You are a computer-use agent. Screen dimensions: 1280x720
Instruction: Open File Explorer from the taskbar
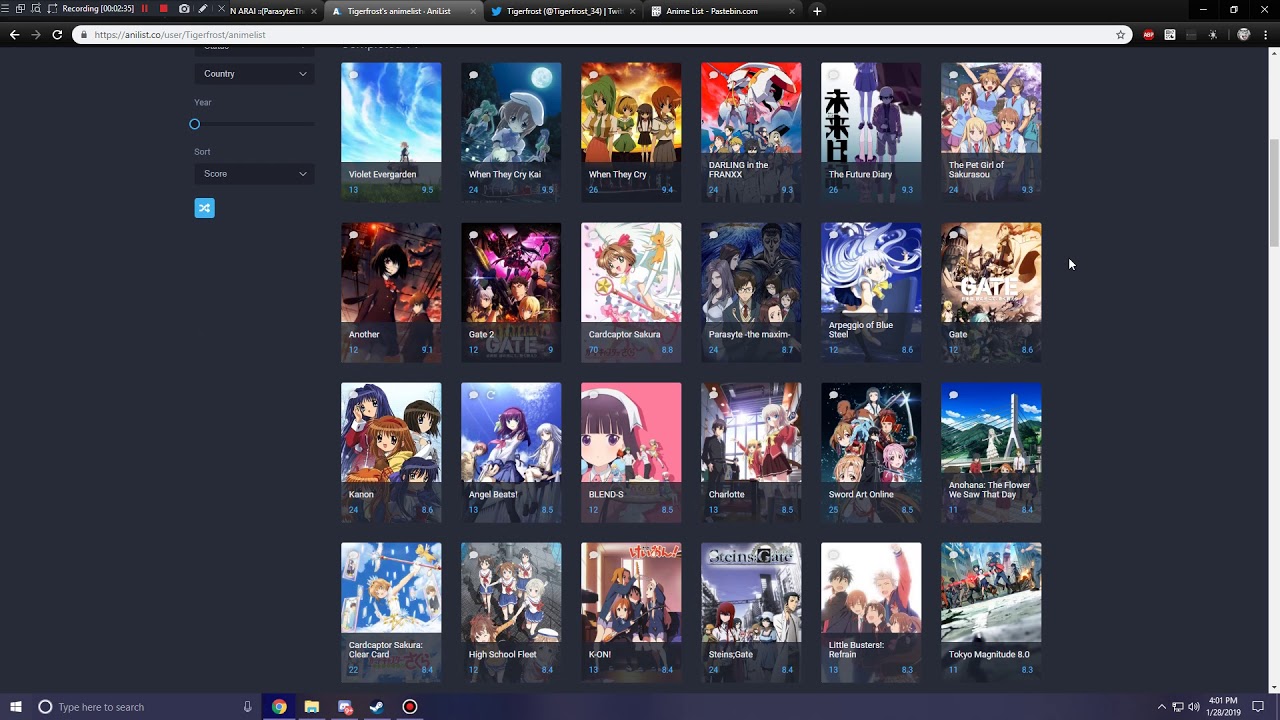[x=312, y=707]
